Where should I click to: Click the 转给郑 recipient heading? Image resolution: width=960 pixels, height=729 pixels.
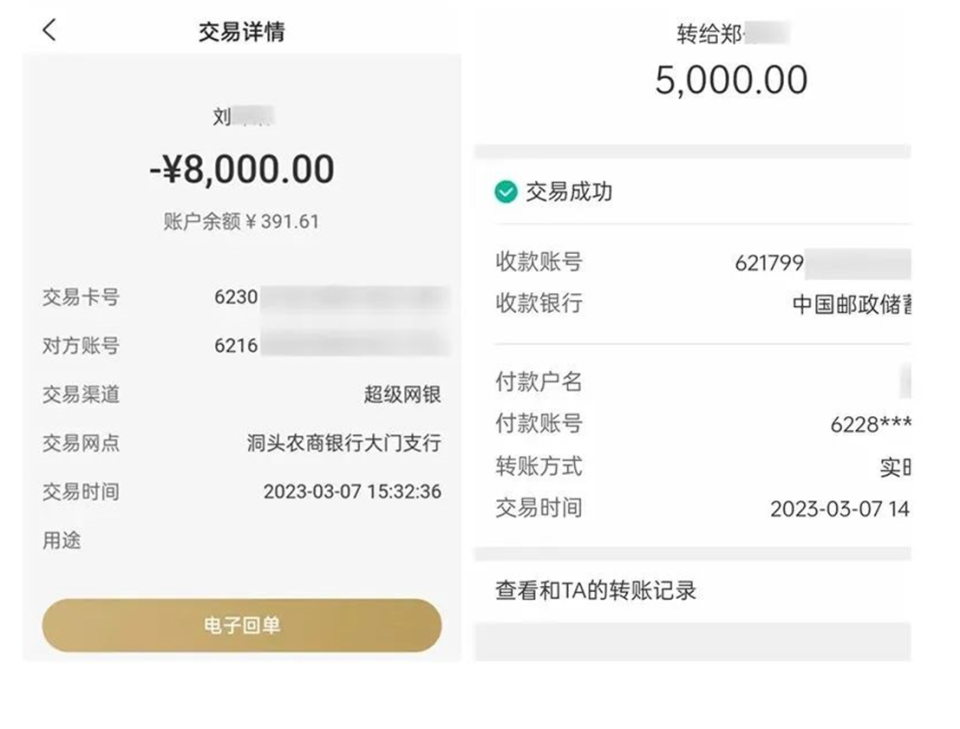[x=732, y=34]
